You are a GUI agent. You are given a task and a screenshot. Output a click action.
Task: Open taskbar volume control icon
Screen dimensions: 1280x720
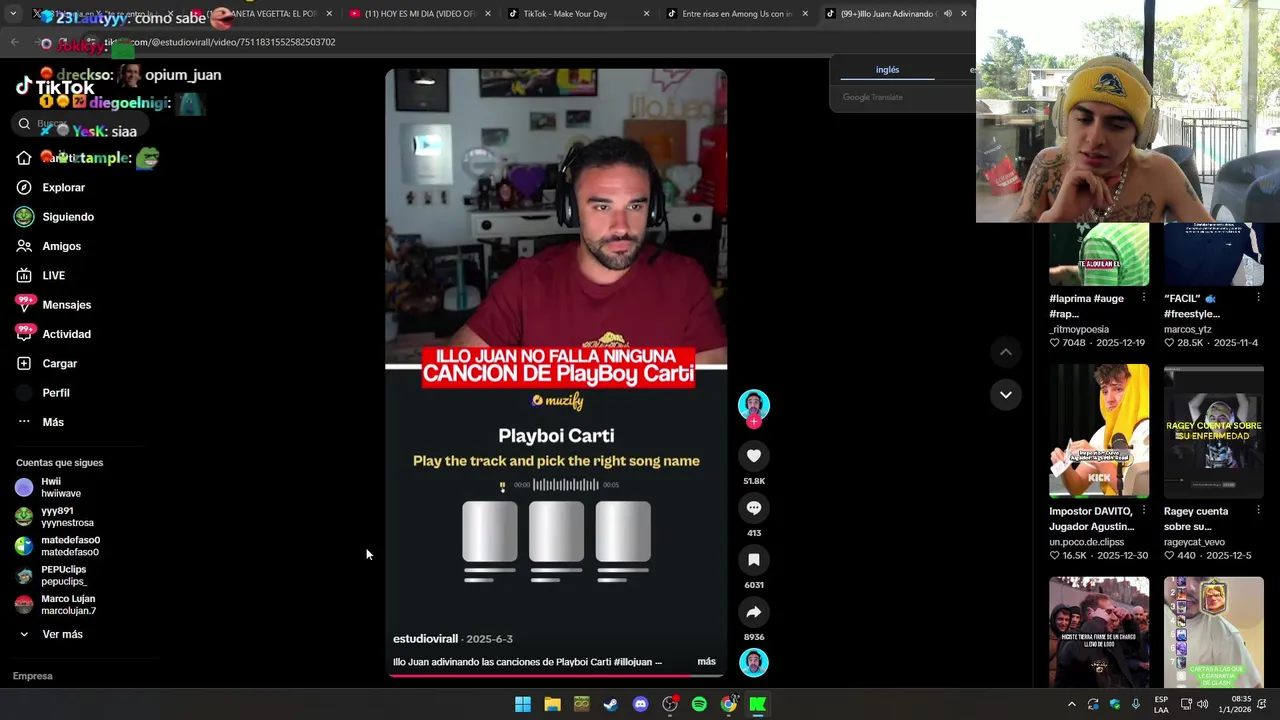click(1202, 704)
